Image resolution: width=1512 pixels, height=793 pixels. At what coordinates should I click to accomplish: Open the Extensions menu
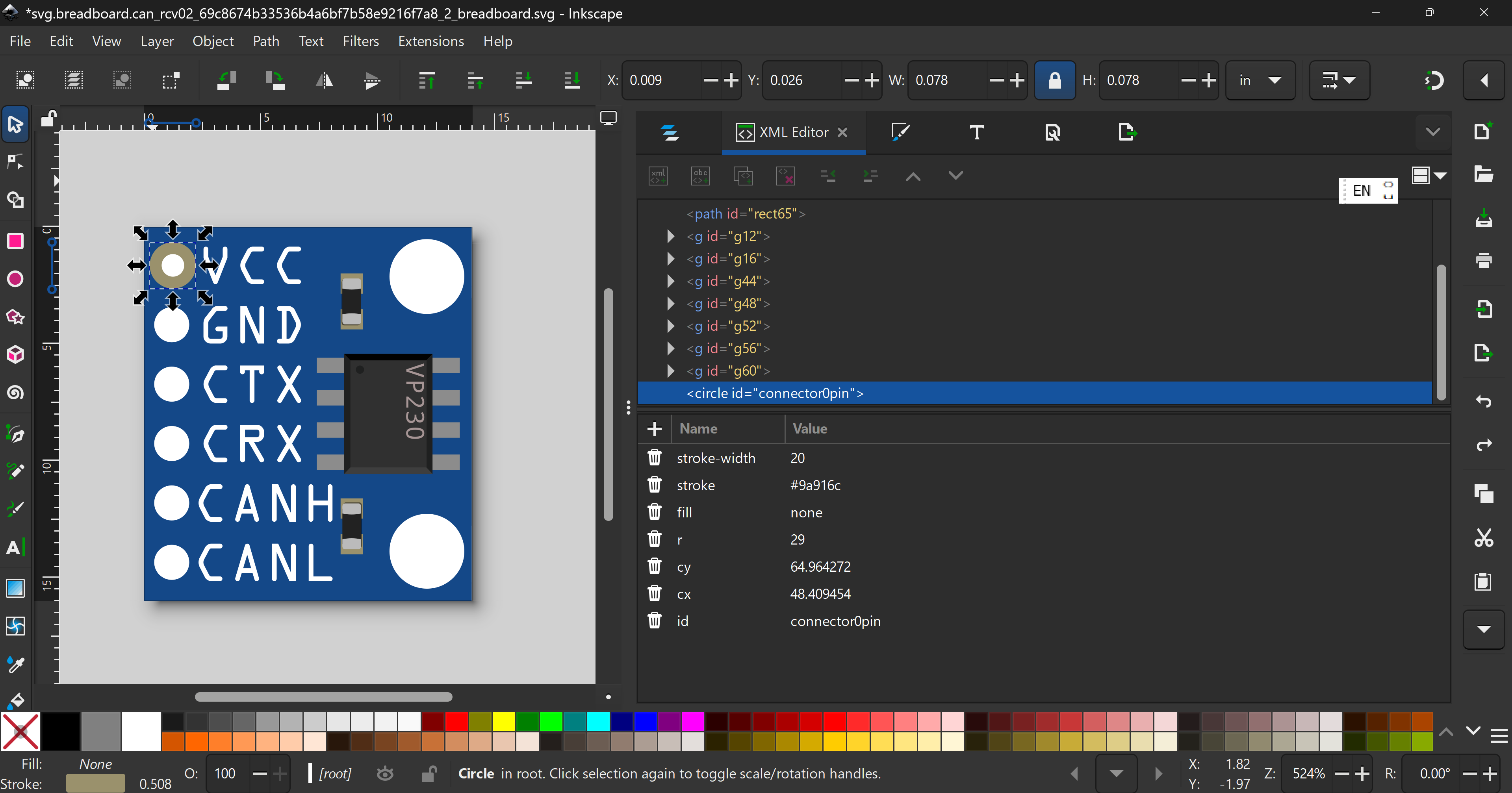coord(430,41)
